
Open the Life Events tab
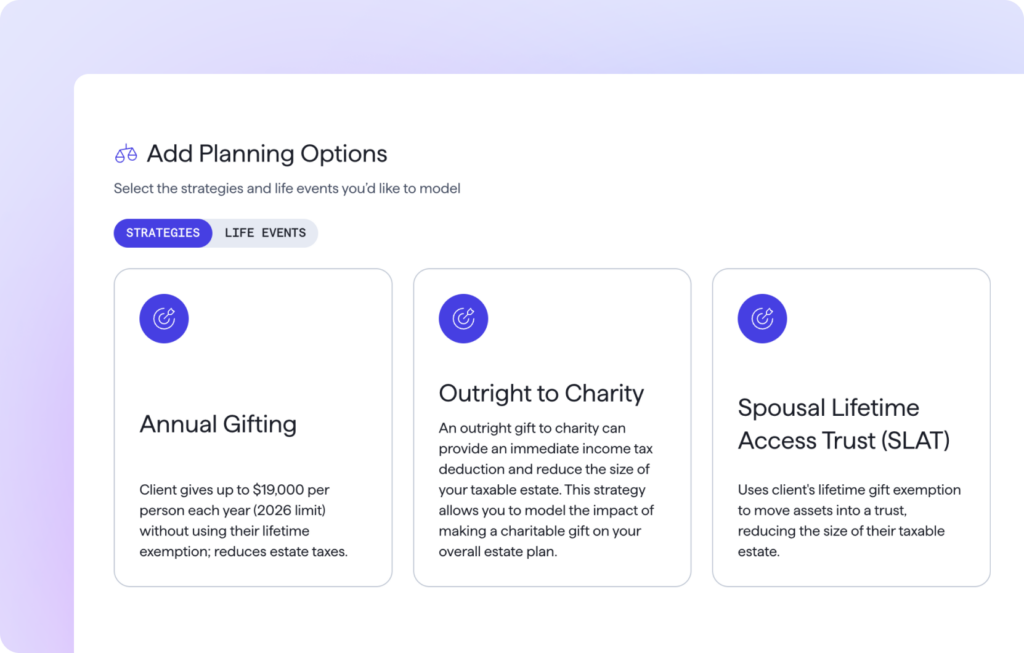[x=265, y=233]
